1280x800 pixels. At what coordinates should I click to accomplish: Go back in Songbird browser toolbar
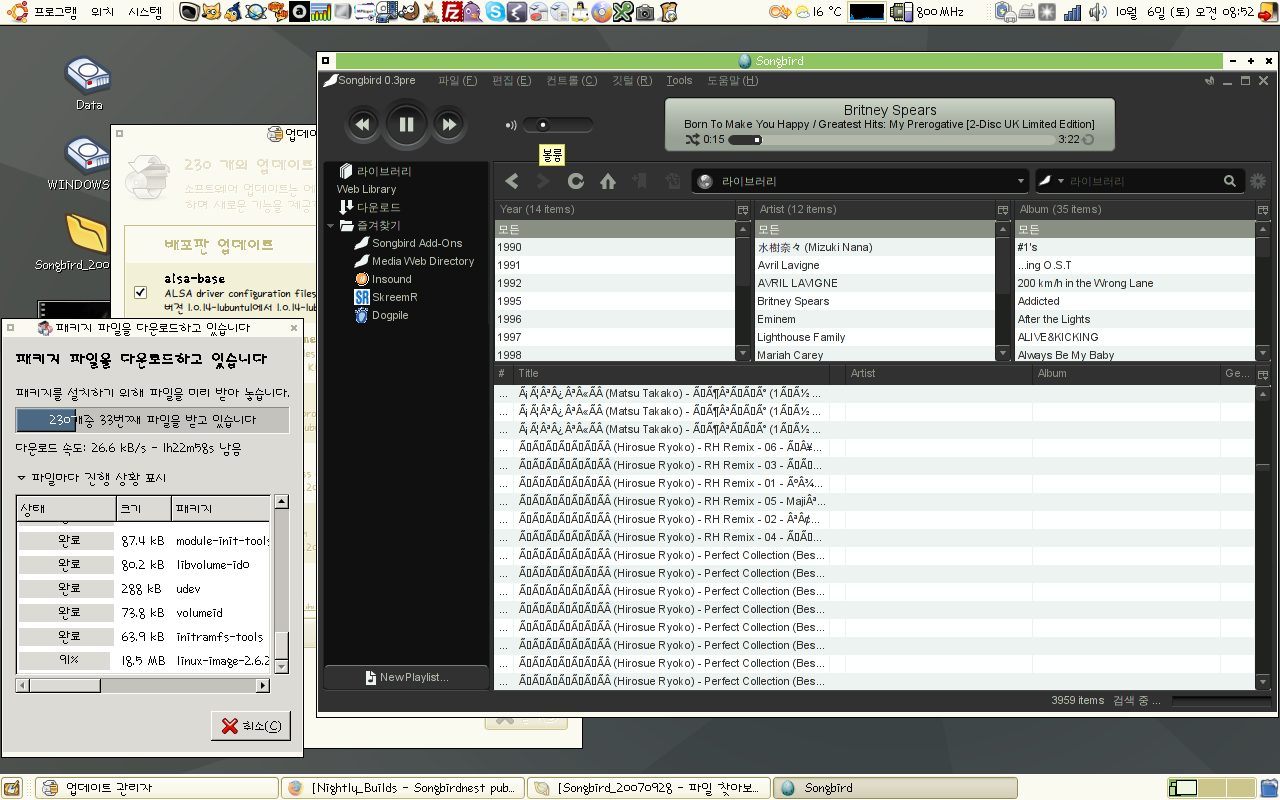(512, 181)
